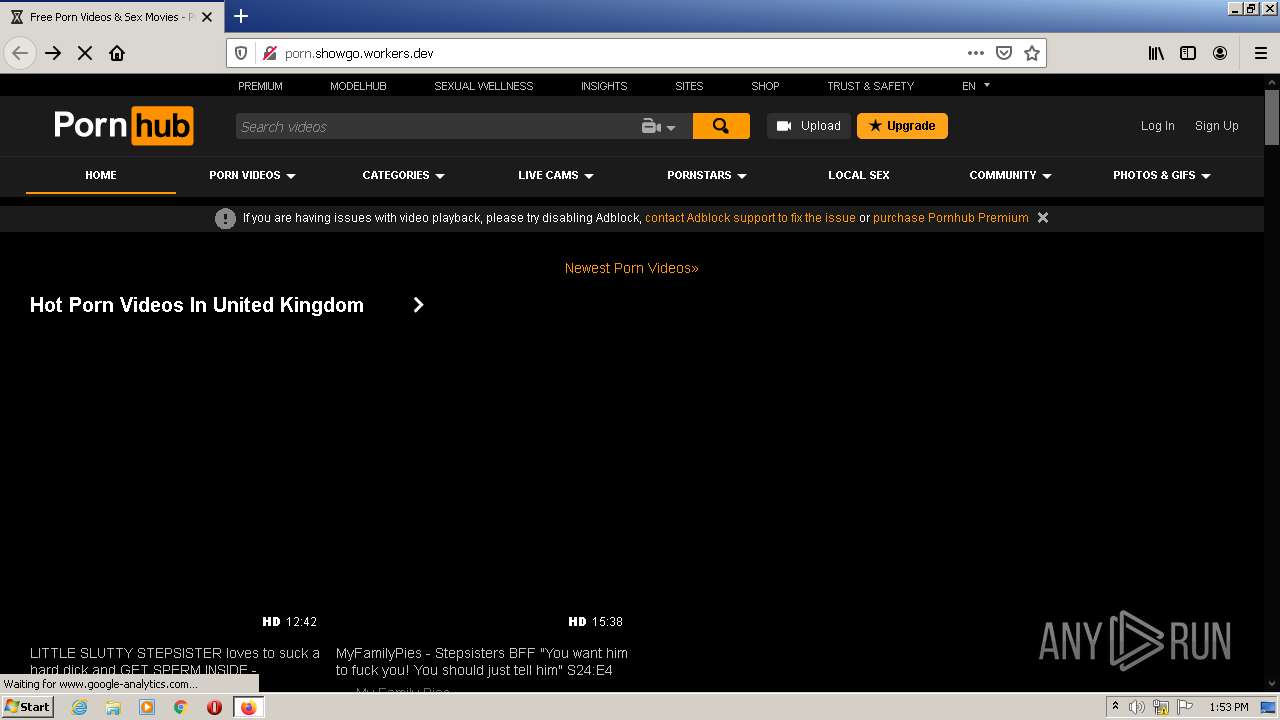Open File Explorer from the taskbar
Image resolution: width=1280 pixels, height=720 pixels.
coord(113,707)
